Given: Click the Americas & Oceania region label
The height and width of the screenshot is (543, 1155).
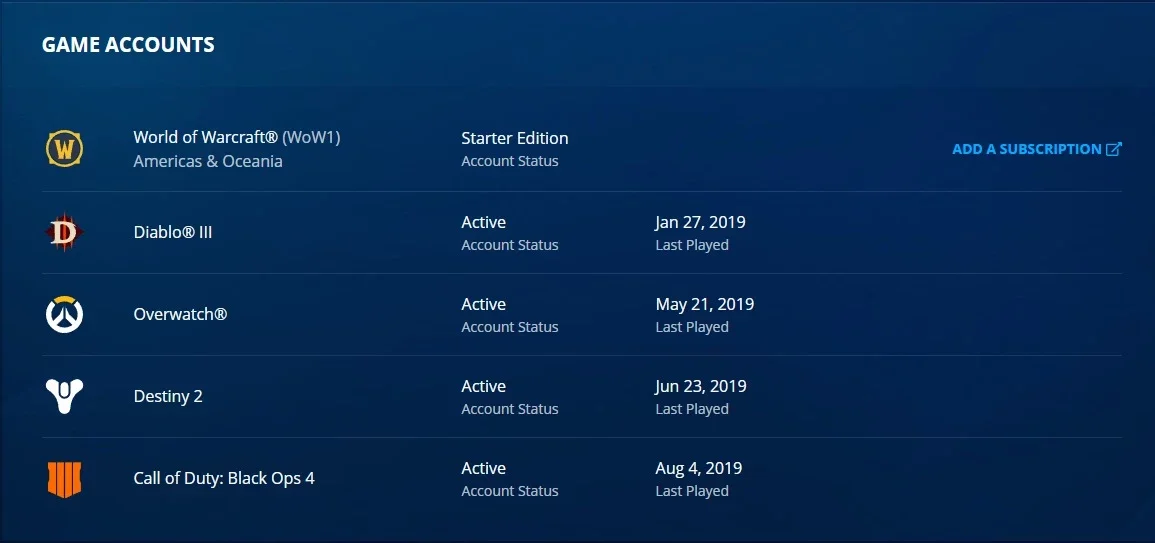Looking at the screenshot, I should [208, 161].
